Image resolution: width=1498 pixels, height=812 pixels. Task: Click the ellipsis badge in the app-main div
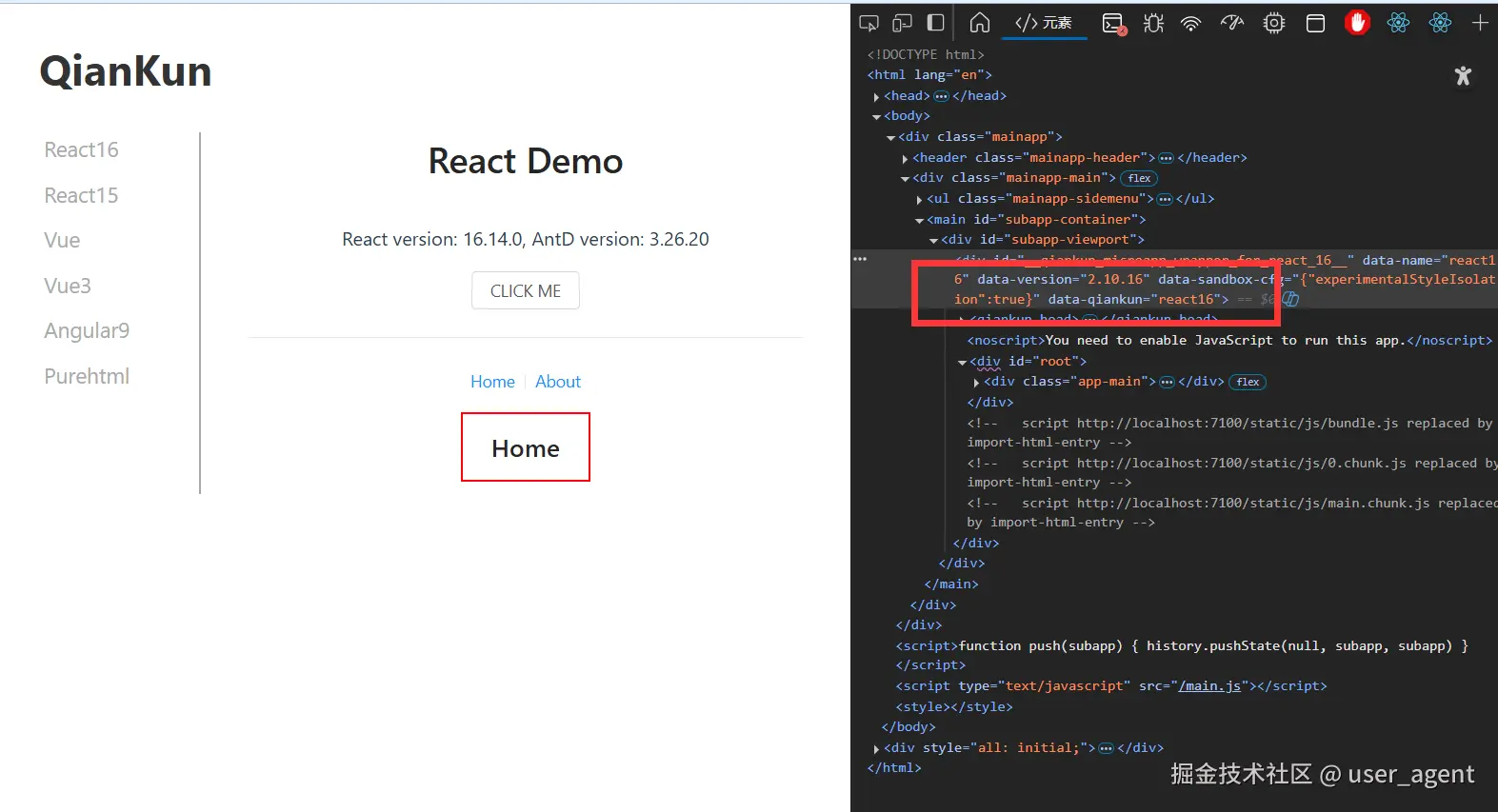[x=1167, y=382]
